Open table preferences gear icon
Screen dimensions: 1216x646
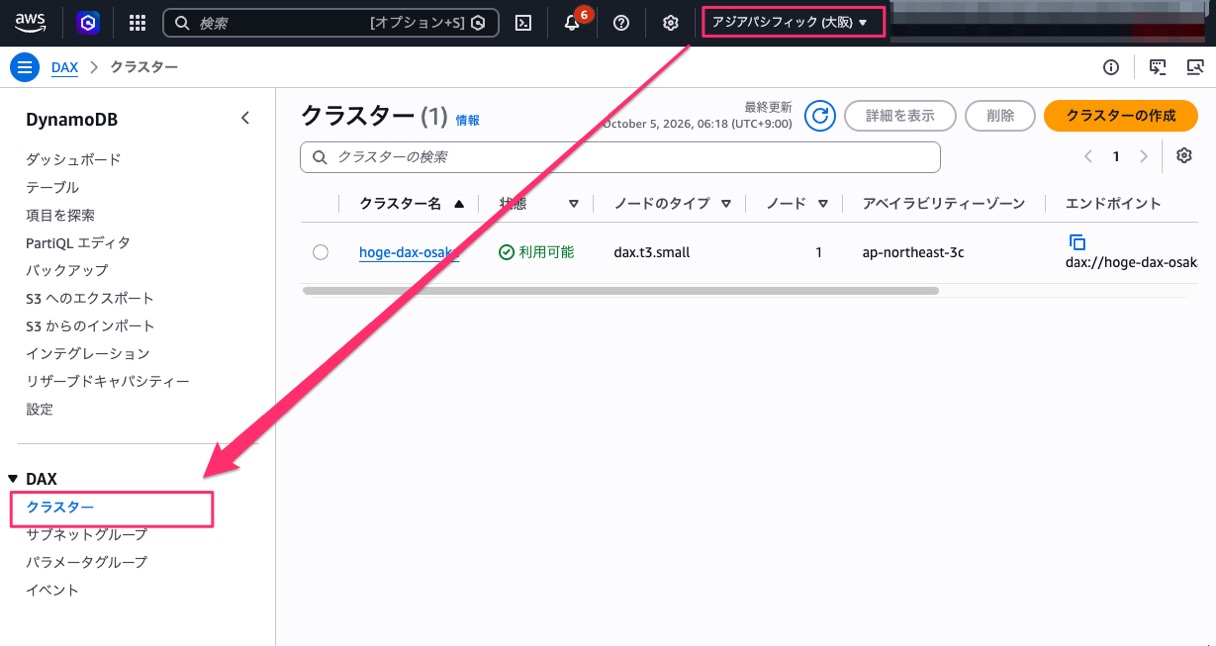(x=1185, y=156)
